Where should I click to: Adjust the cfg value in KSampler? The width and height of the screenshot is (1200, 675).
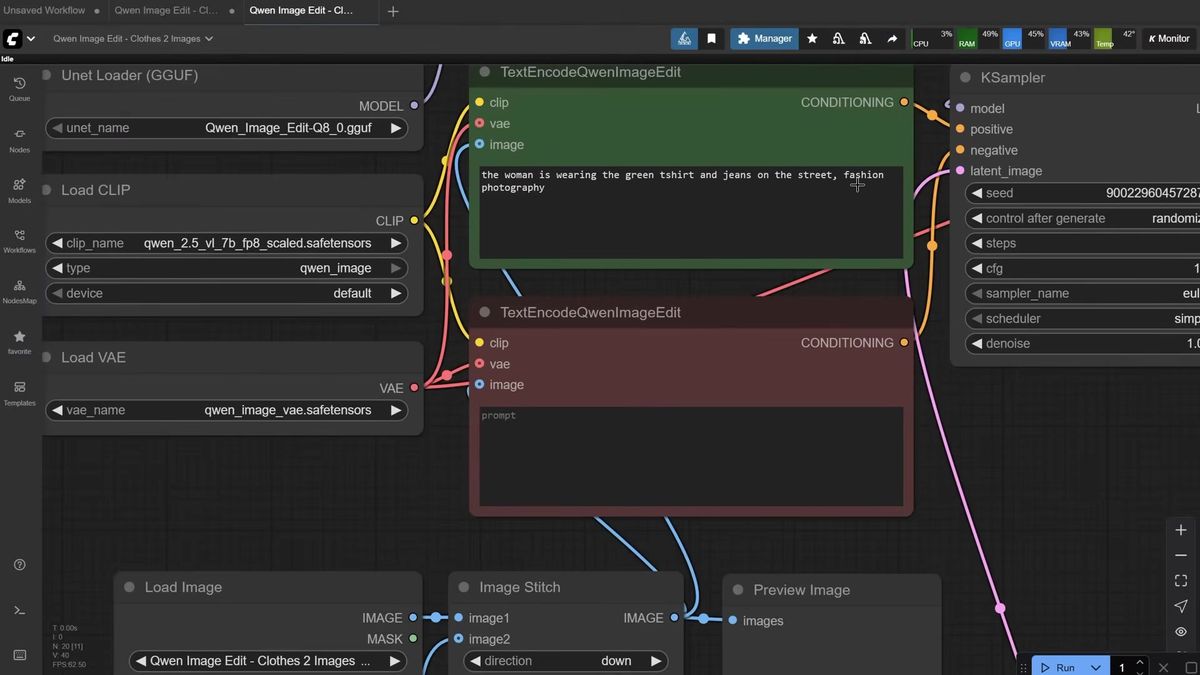[1083, 268]
